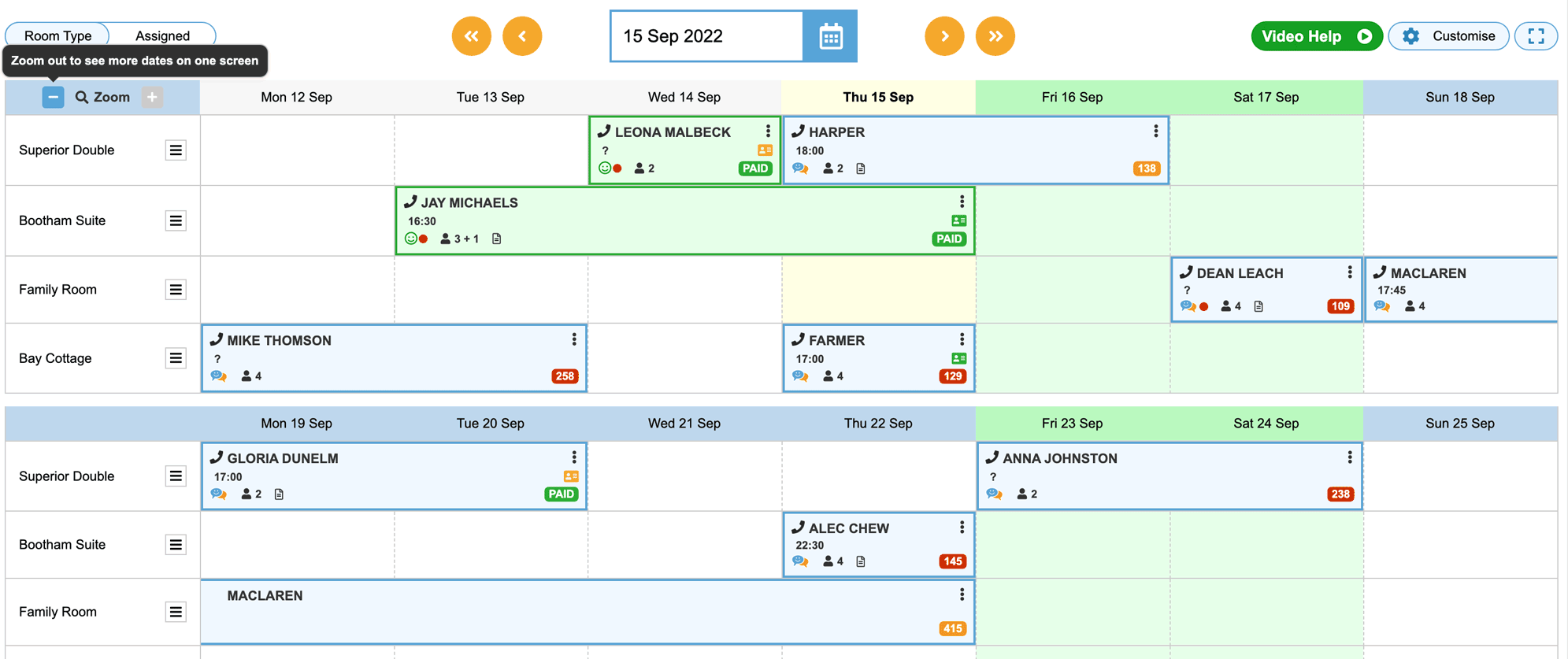Open the calendar date picker

[830, 36]
